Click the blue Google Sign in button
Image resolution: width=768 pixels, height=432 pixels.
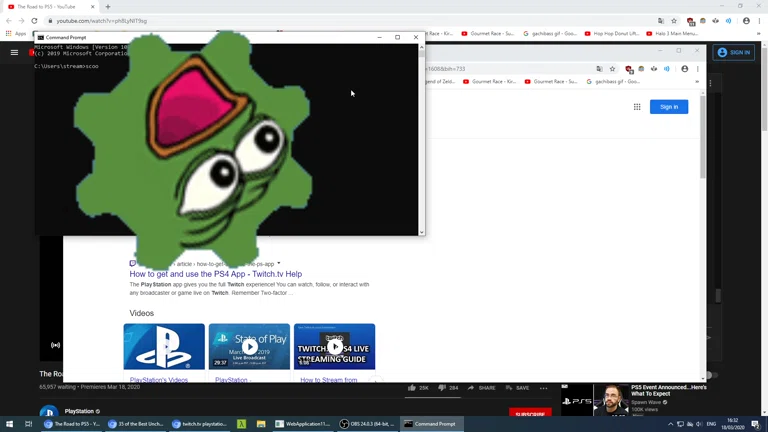click(x=669, y=107)
